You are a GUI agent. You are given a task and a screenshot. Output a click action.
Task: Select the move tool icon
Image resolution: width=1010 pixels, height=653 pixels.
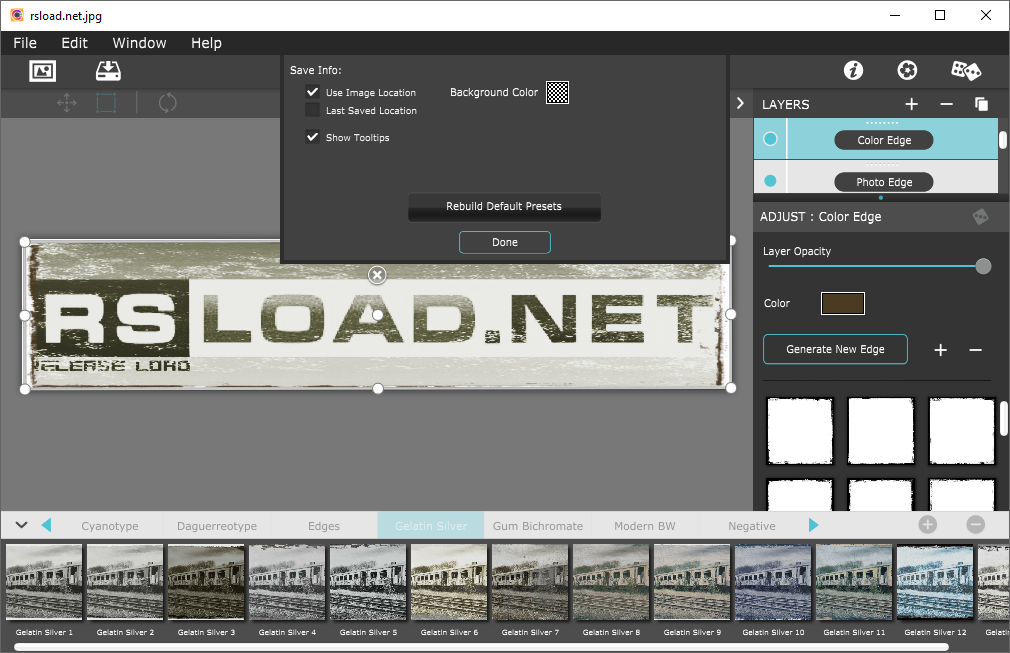coord(66,103)
